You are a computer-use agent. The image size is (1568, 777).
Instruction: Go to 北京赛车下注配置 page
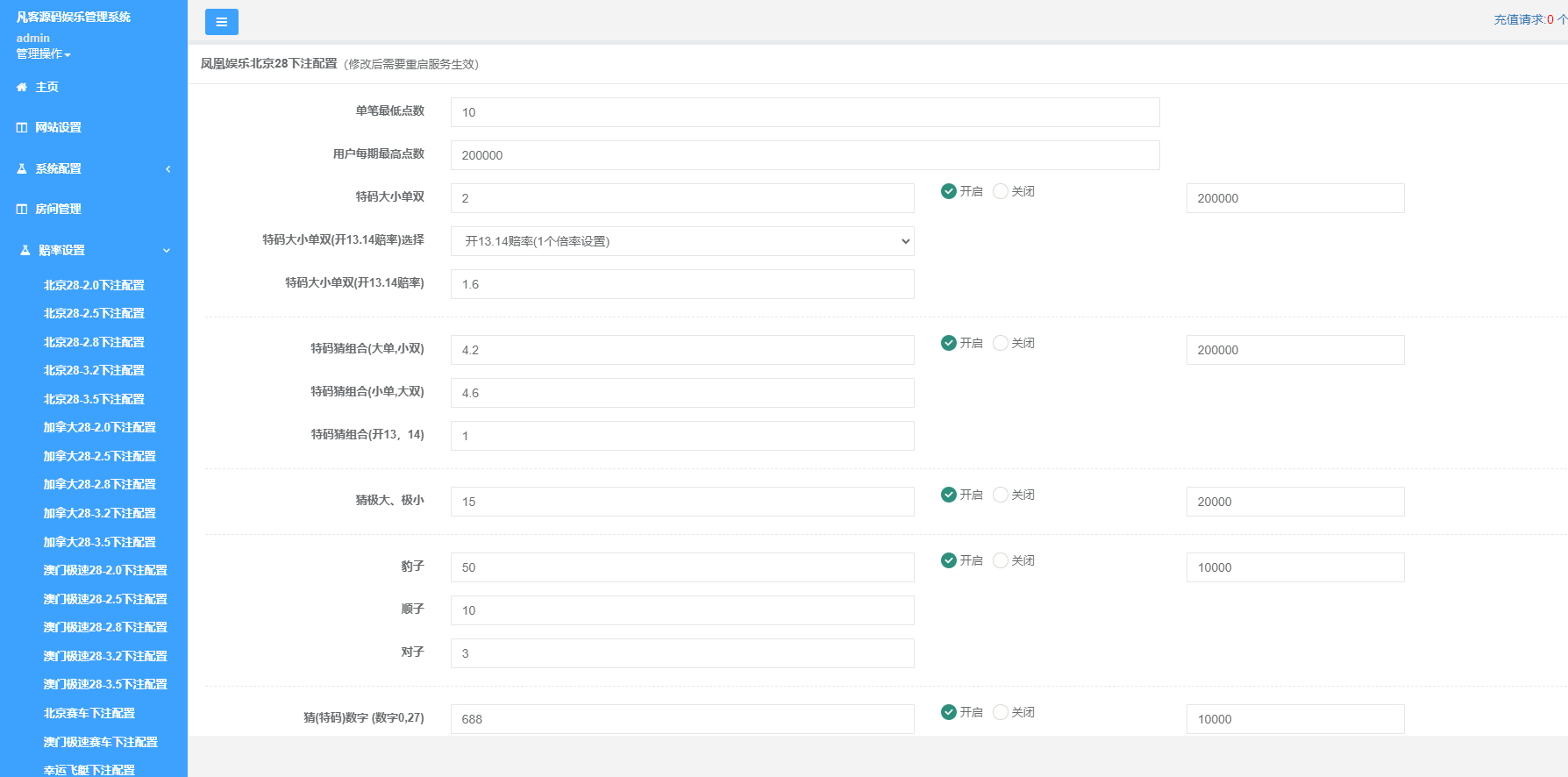89,714
